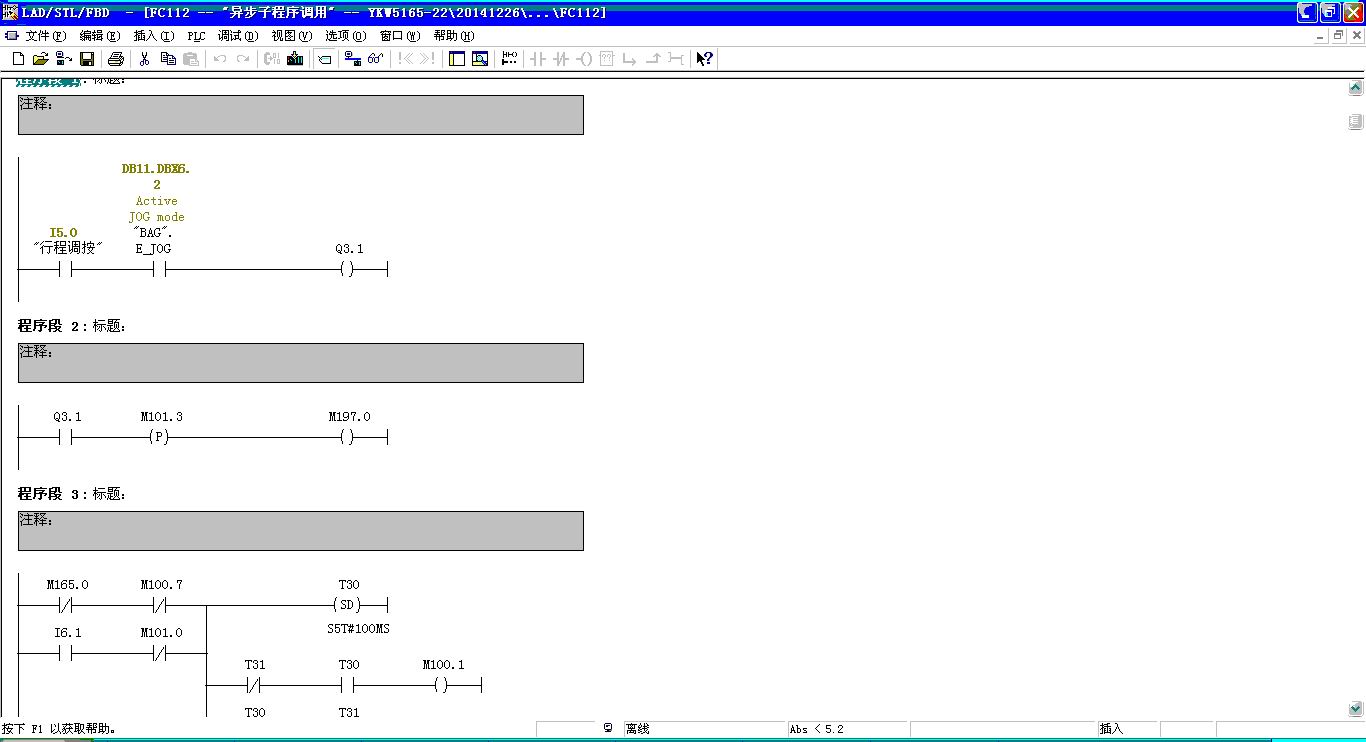The image size is (1366, 742).
Task: Select the T30 SD timer coil
Action: 347,605
